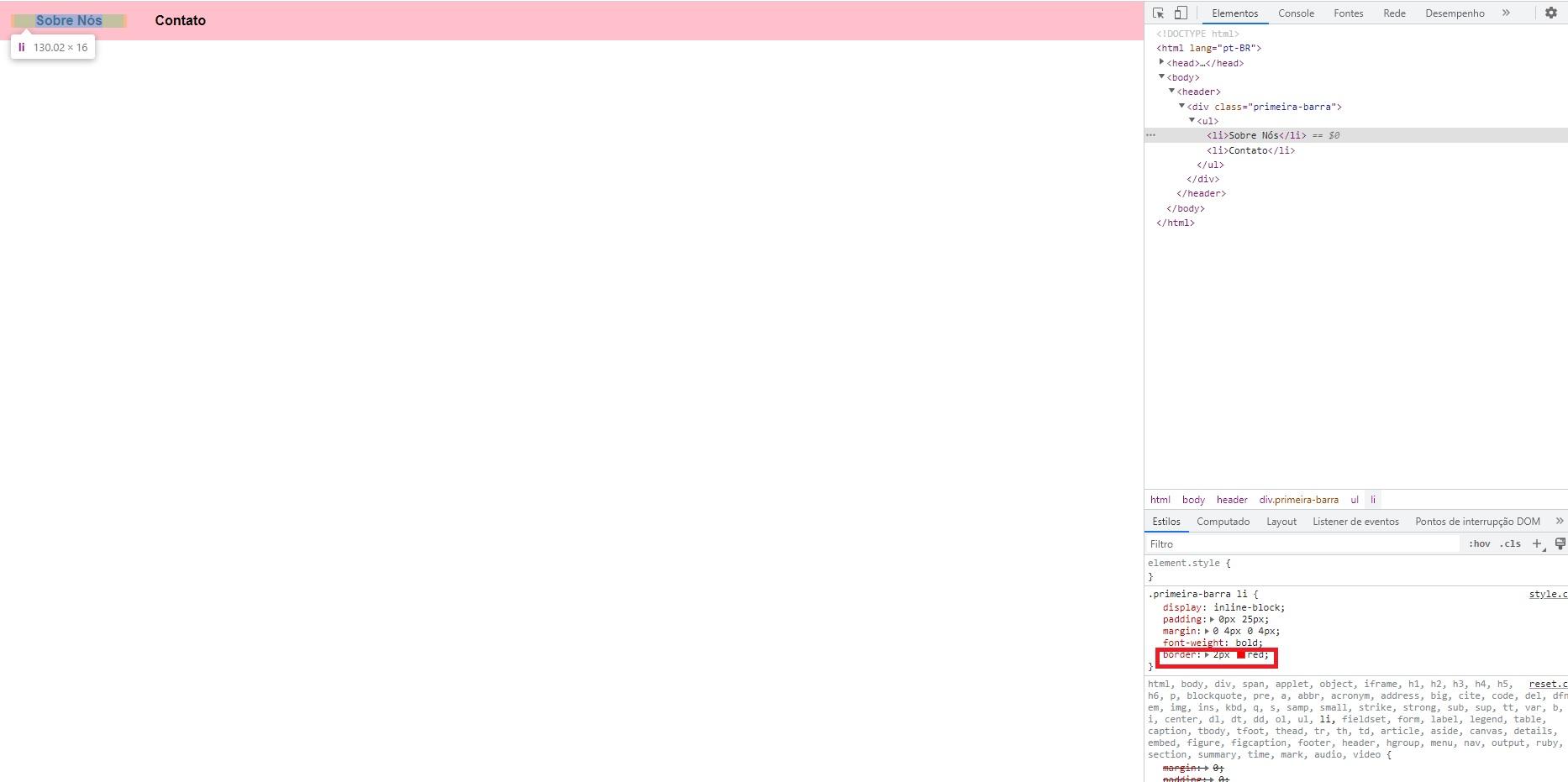Select the closing </header> tag row
Image resolution: width=1568 pixels, height=782 pixels.
[1355, 193]
